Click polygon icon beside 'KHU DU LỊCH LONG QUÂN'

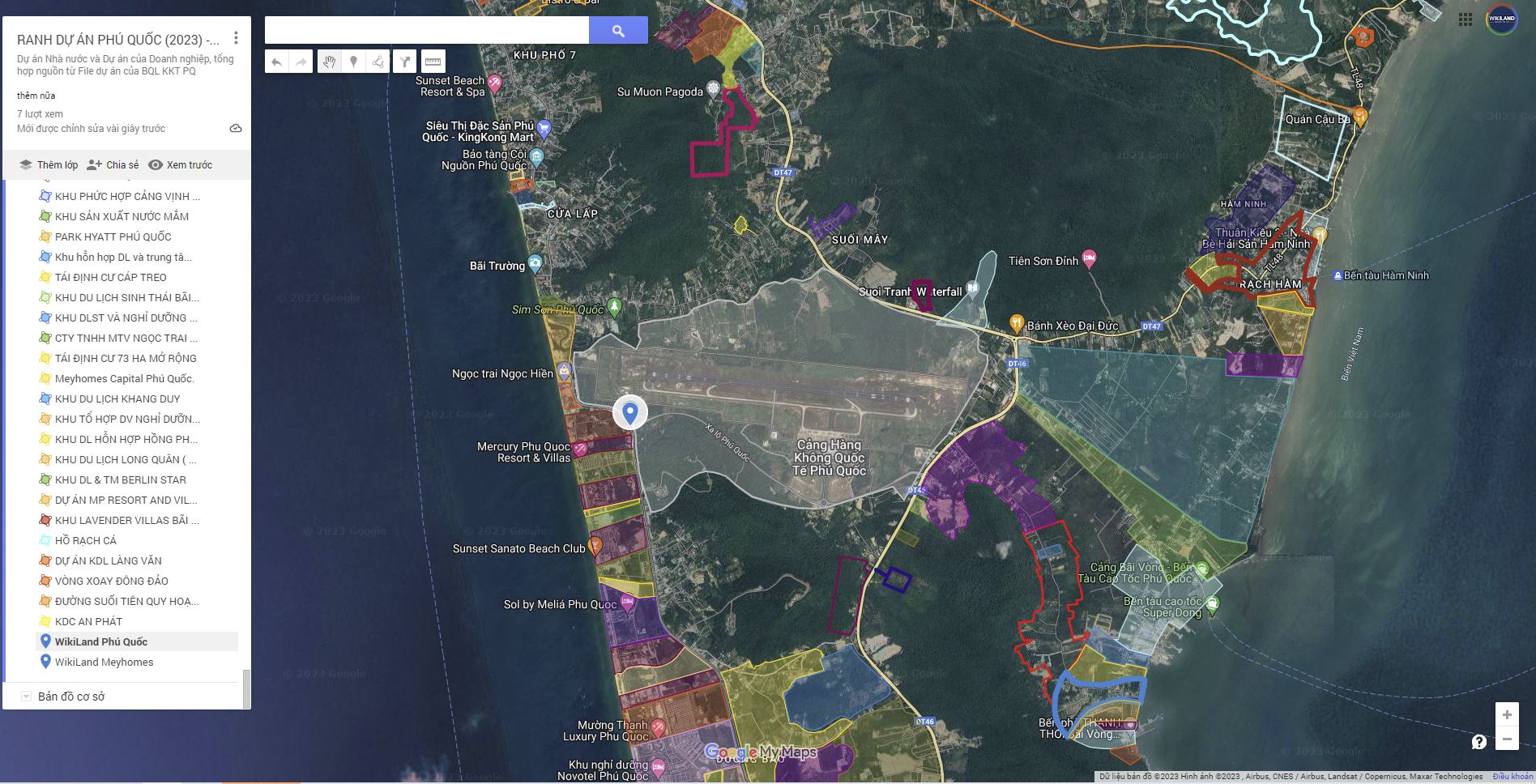(x=45, y=459)
